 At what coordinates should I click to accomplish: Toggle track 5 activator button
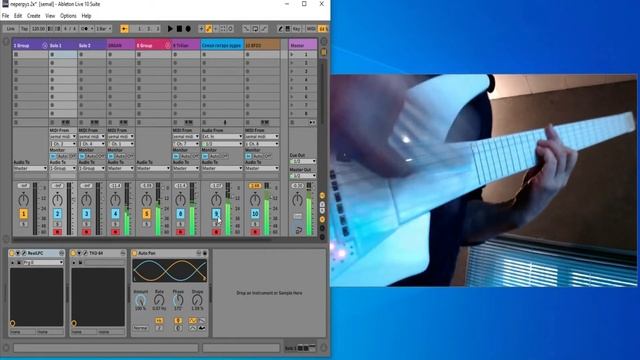click(x=147, y=213)
